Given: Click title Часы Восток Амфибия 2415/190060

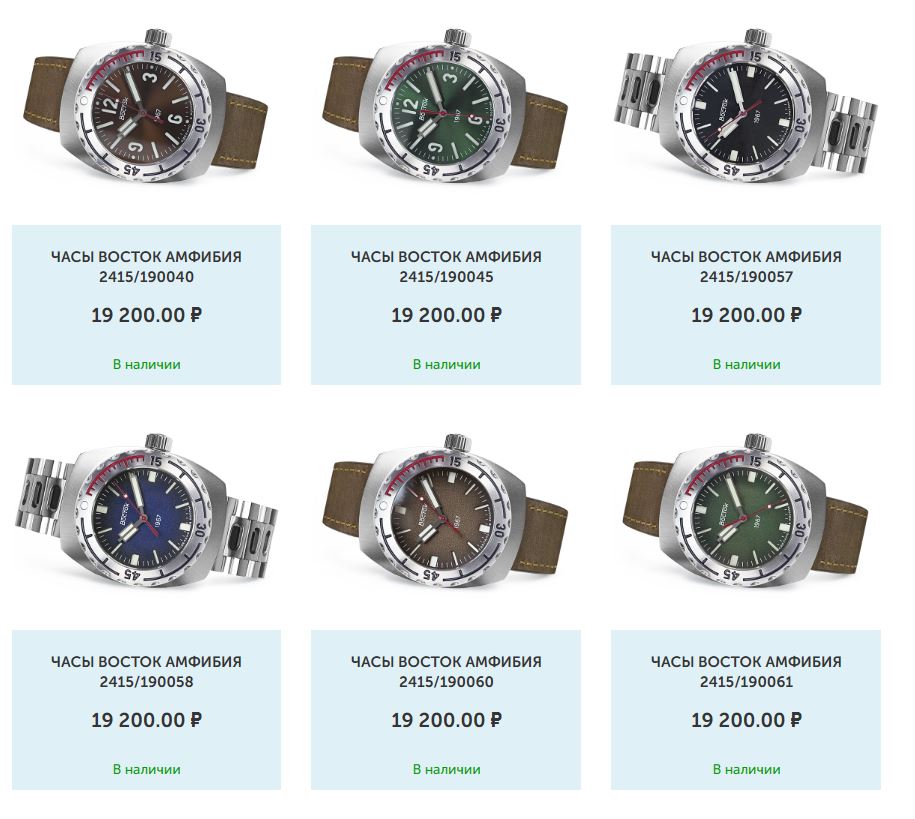Looking at the screenshot, I should coord(446,671).
